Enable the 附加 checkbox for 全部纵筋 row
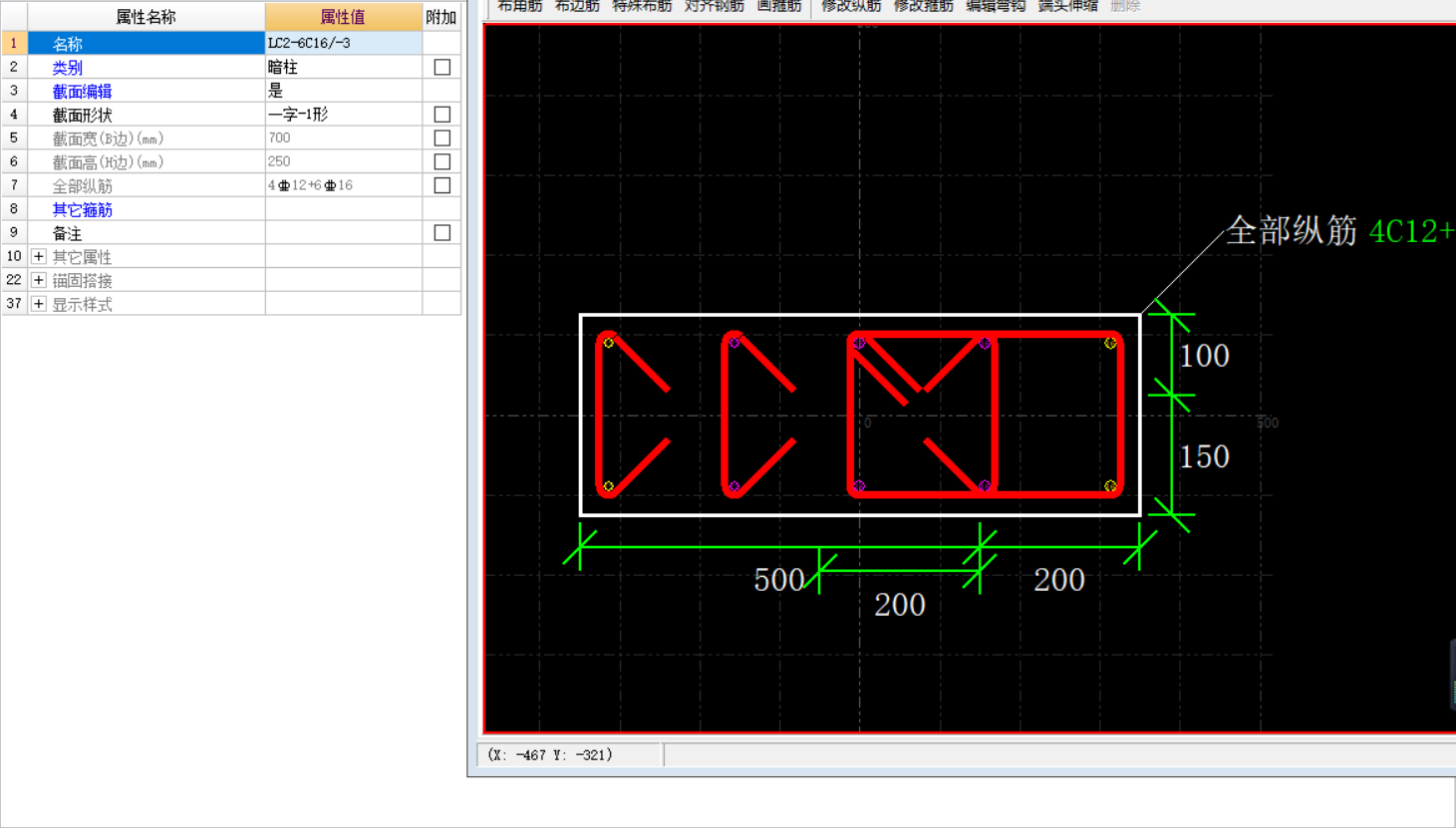1456x828 pixels. [x=442, y=185]
